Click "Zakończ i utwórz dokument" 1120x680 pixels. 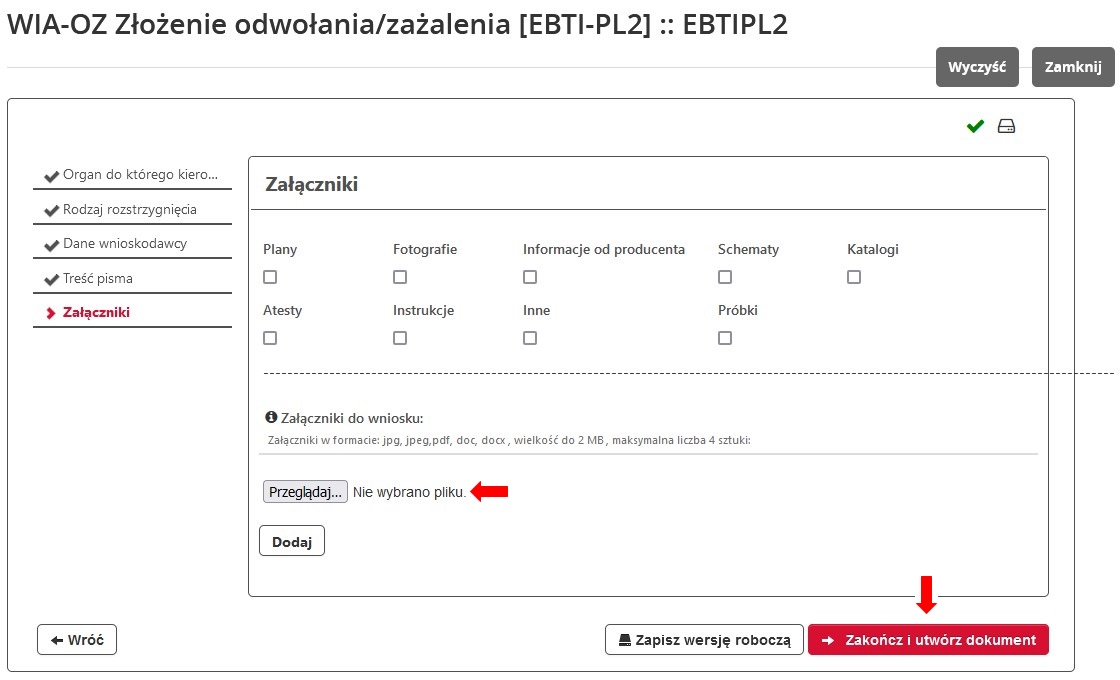(928, 639)
